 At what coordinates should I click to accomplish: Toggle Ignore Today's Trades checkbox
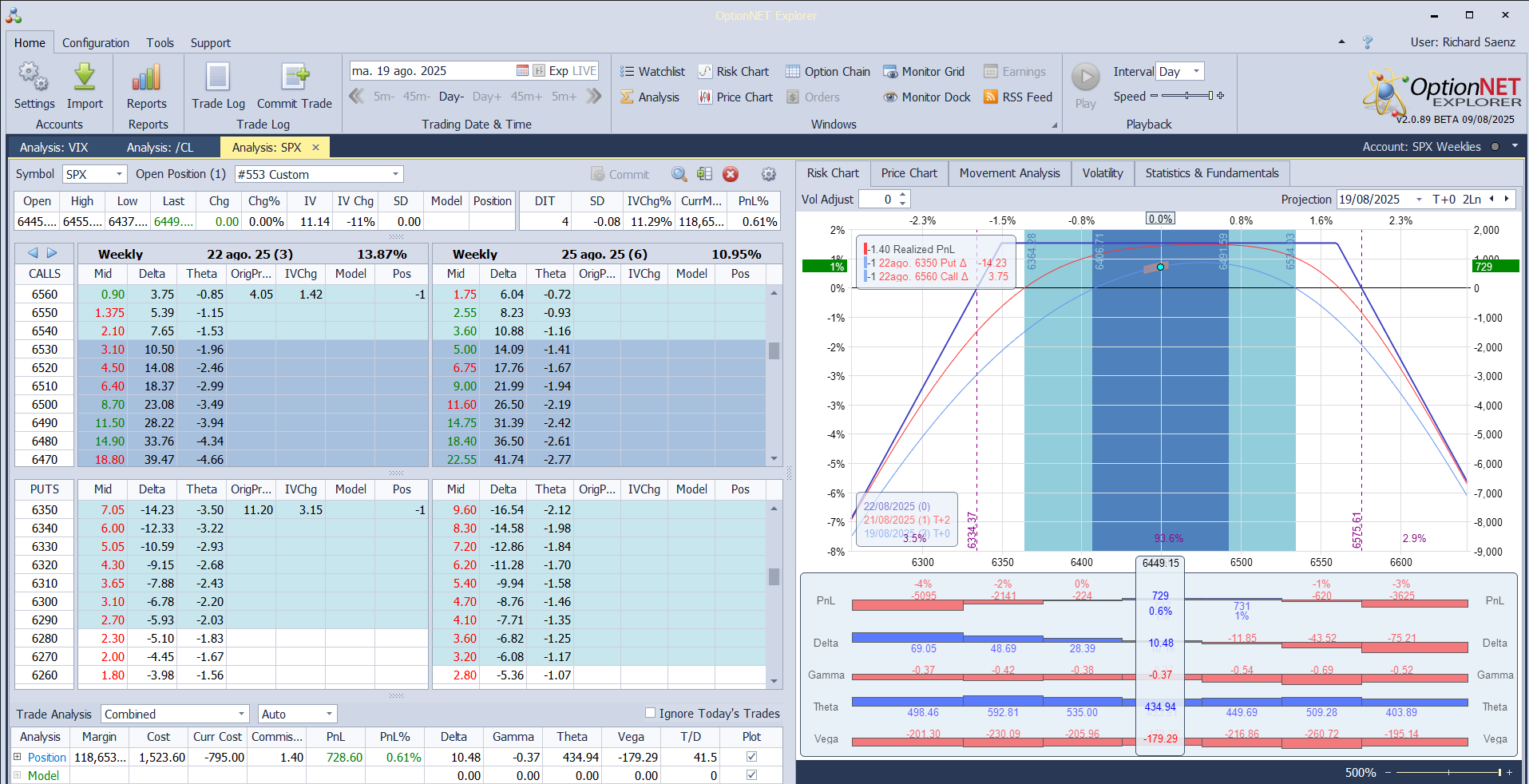click(650, 713)
